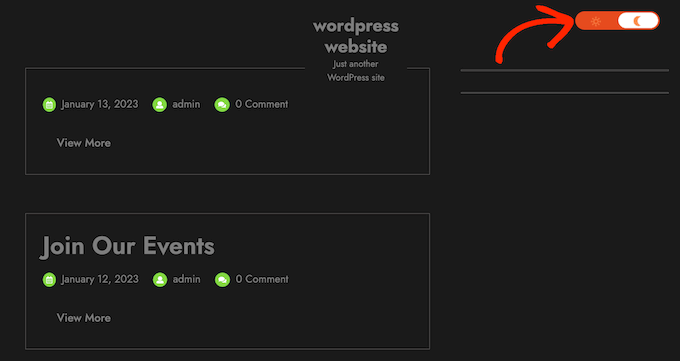Open admin author link in Join Our Events post
Viewport: 680px width, 361px height.
point(187,279)
